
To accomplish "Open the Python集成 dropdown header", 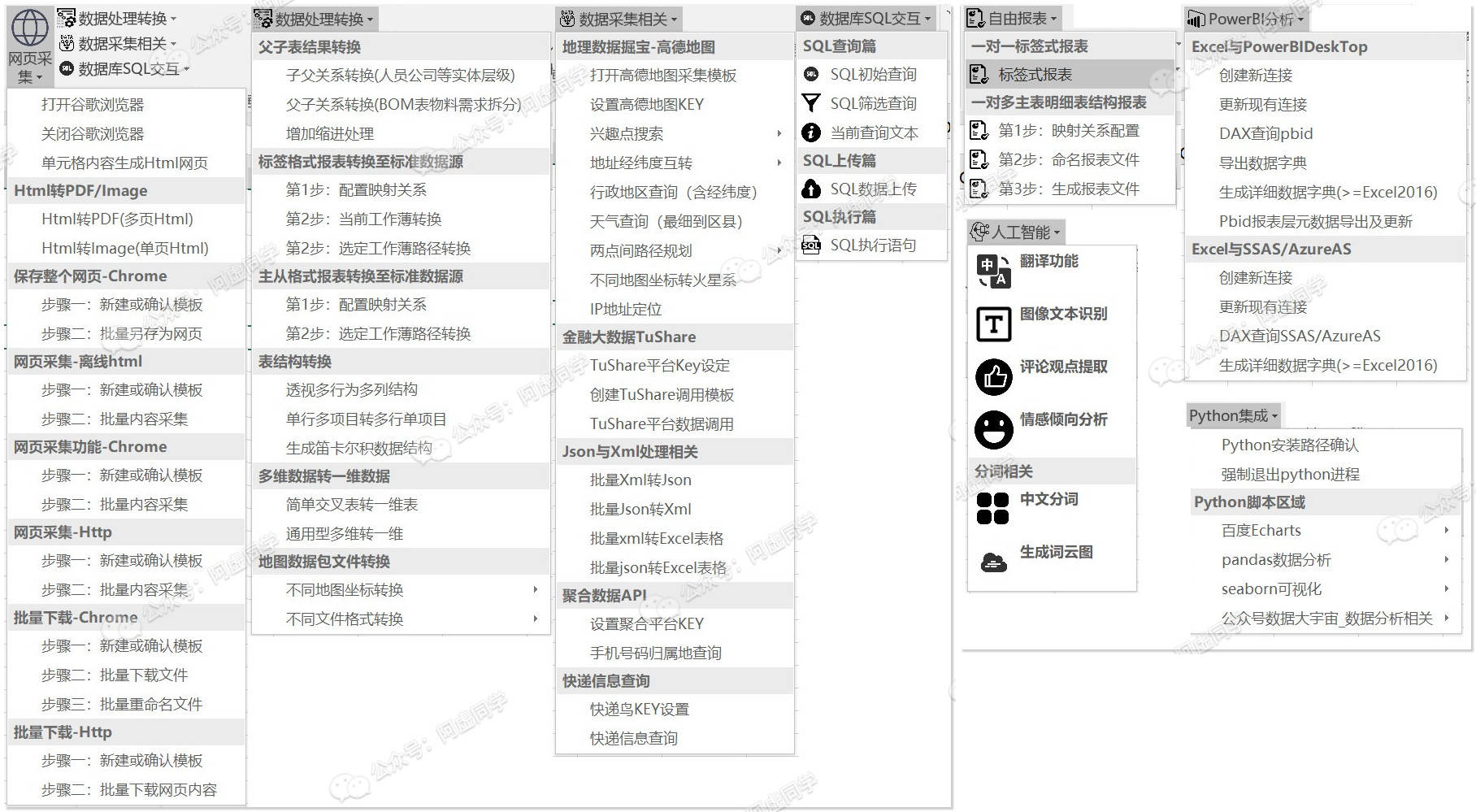I will [1233, 415].
